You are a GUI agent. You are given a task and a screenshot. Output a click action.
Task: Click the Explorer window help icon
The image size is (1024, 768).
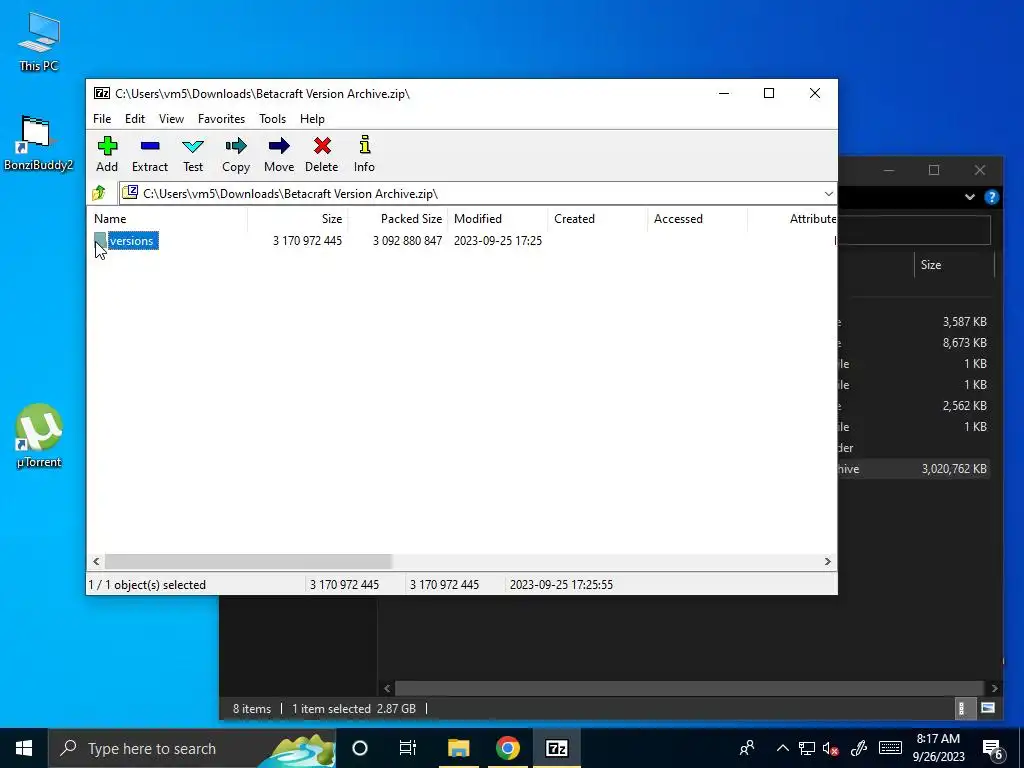[991, 197]
